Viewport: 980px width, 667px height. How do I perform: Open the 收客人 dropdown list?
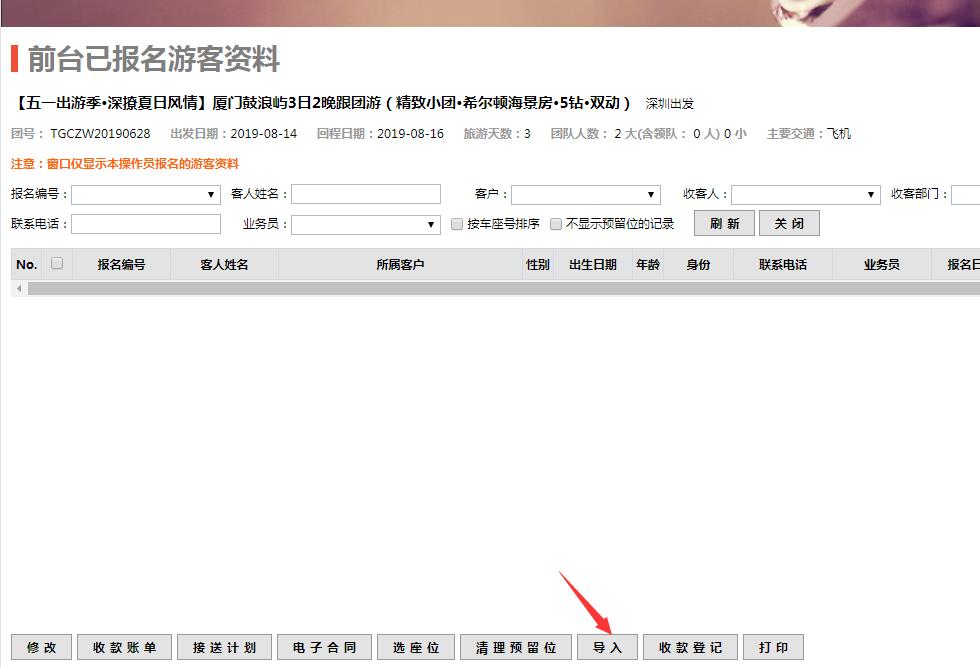[x=806, y=194]
